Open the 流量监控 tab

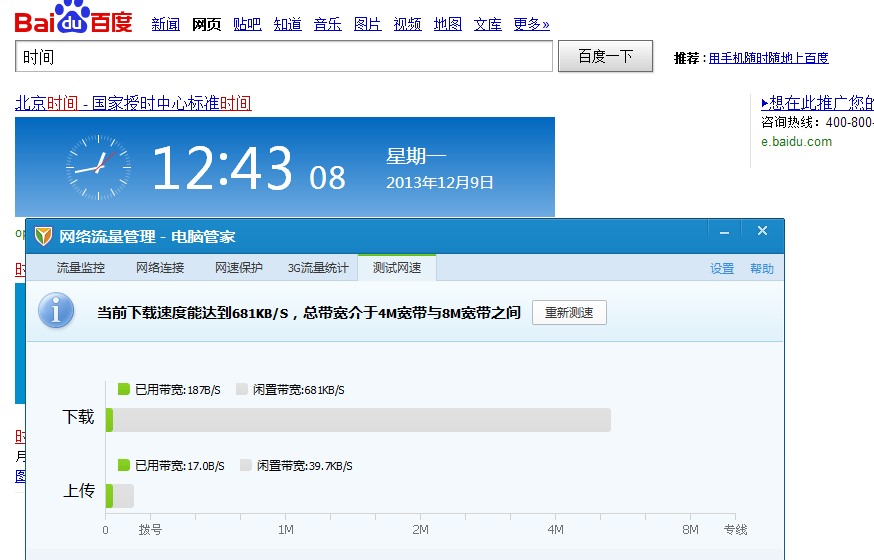(81, 268)
